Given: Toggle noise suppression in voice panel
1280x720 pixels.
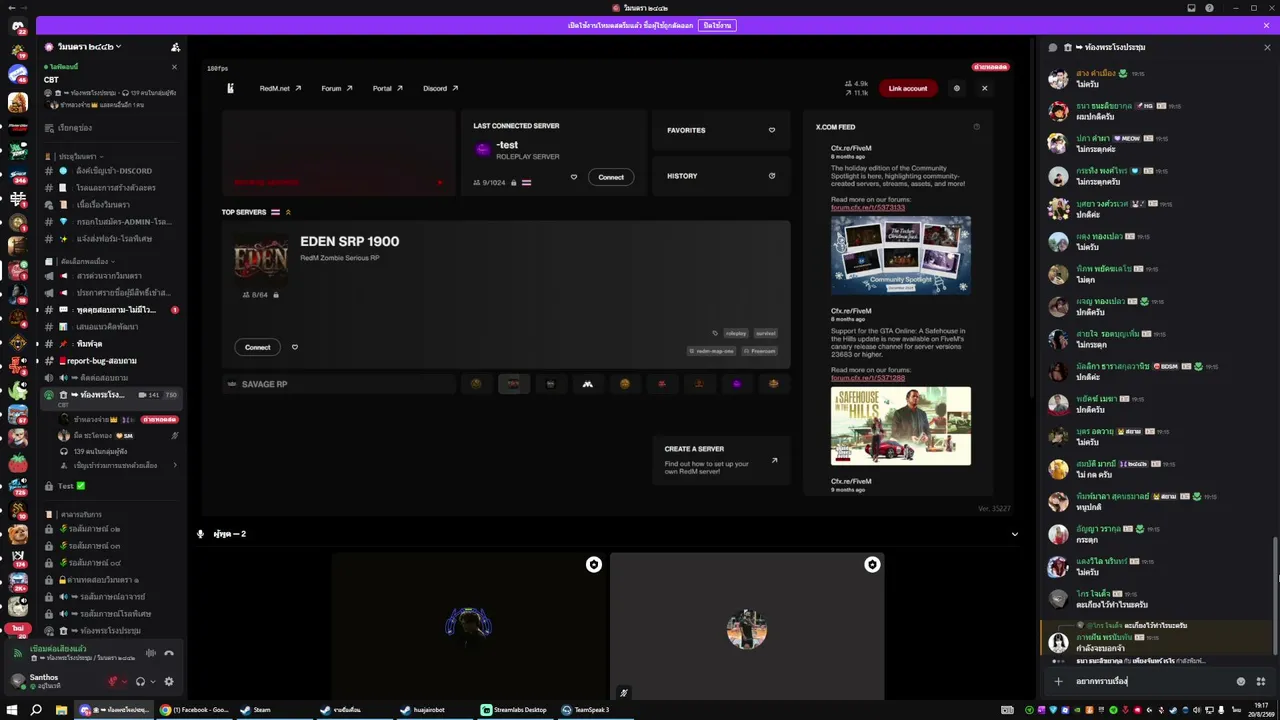Looking at the screenshot, I should click(x=151, y=653).
